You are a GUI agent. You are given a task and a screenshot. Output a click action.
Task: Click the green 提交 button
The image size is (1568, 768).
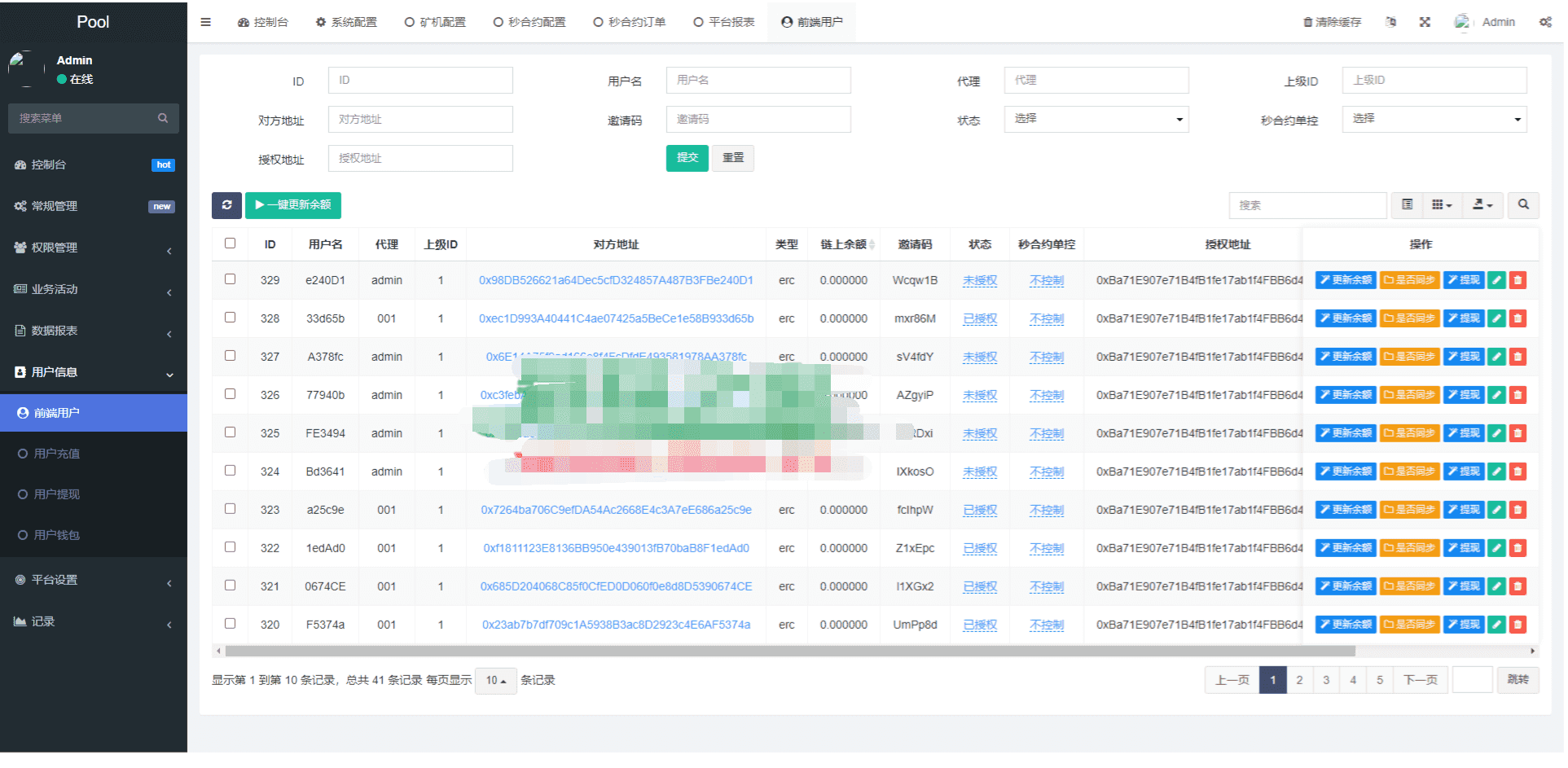tap(687, 158)
